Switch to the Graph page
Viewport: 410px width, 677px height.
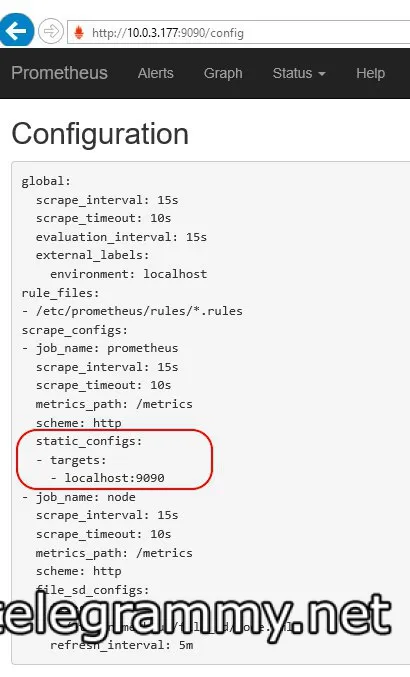coord(223,73)
